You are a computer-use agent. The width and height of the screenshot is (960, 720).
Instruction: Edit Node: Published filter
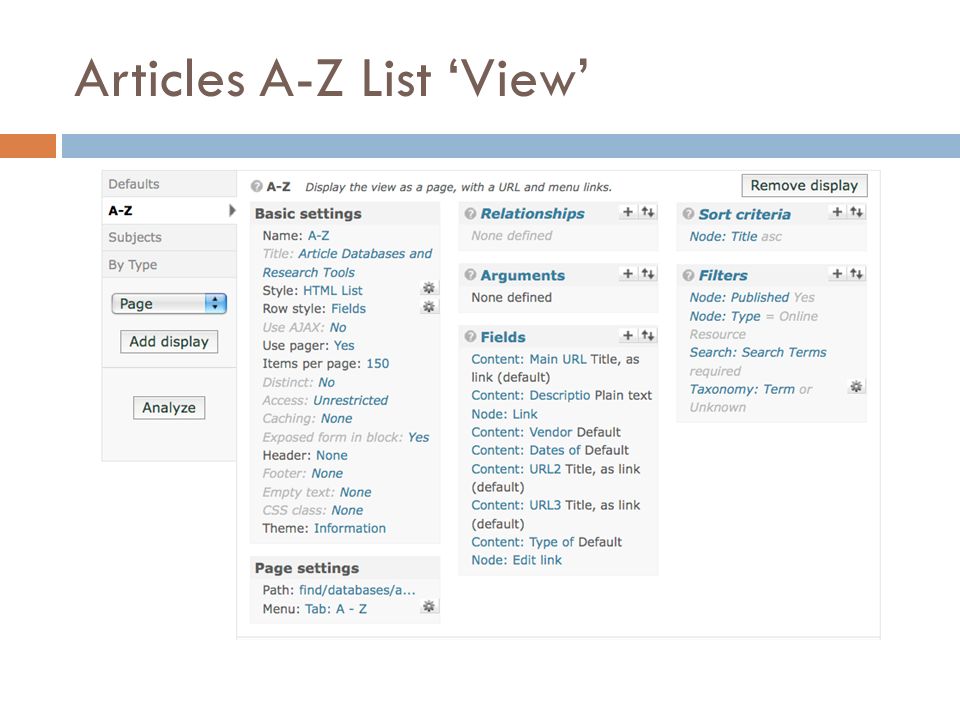click(x=739, y=297)
